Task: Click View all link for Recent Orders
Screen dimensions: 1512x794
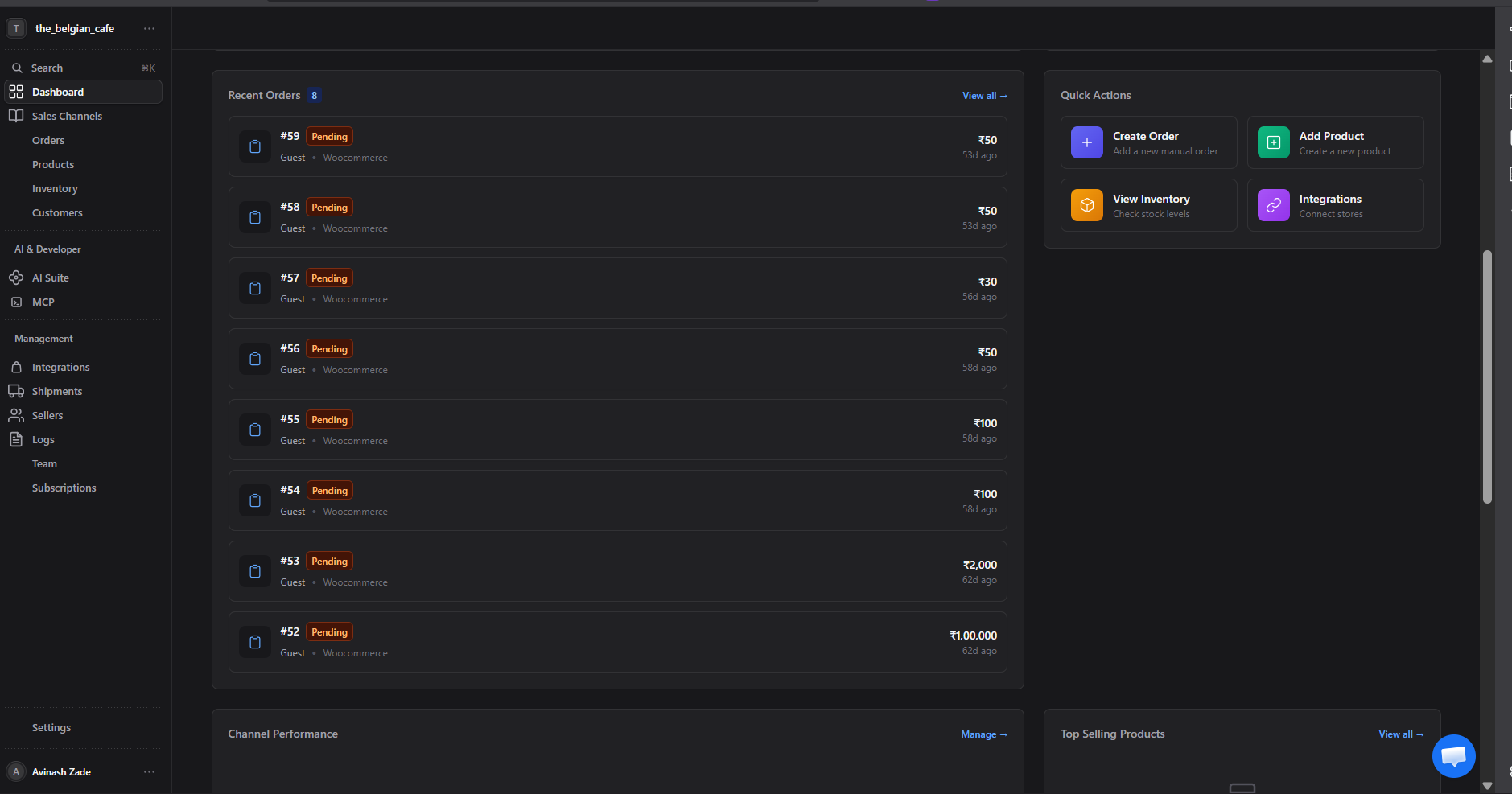Action: coord(985,95)
